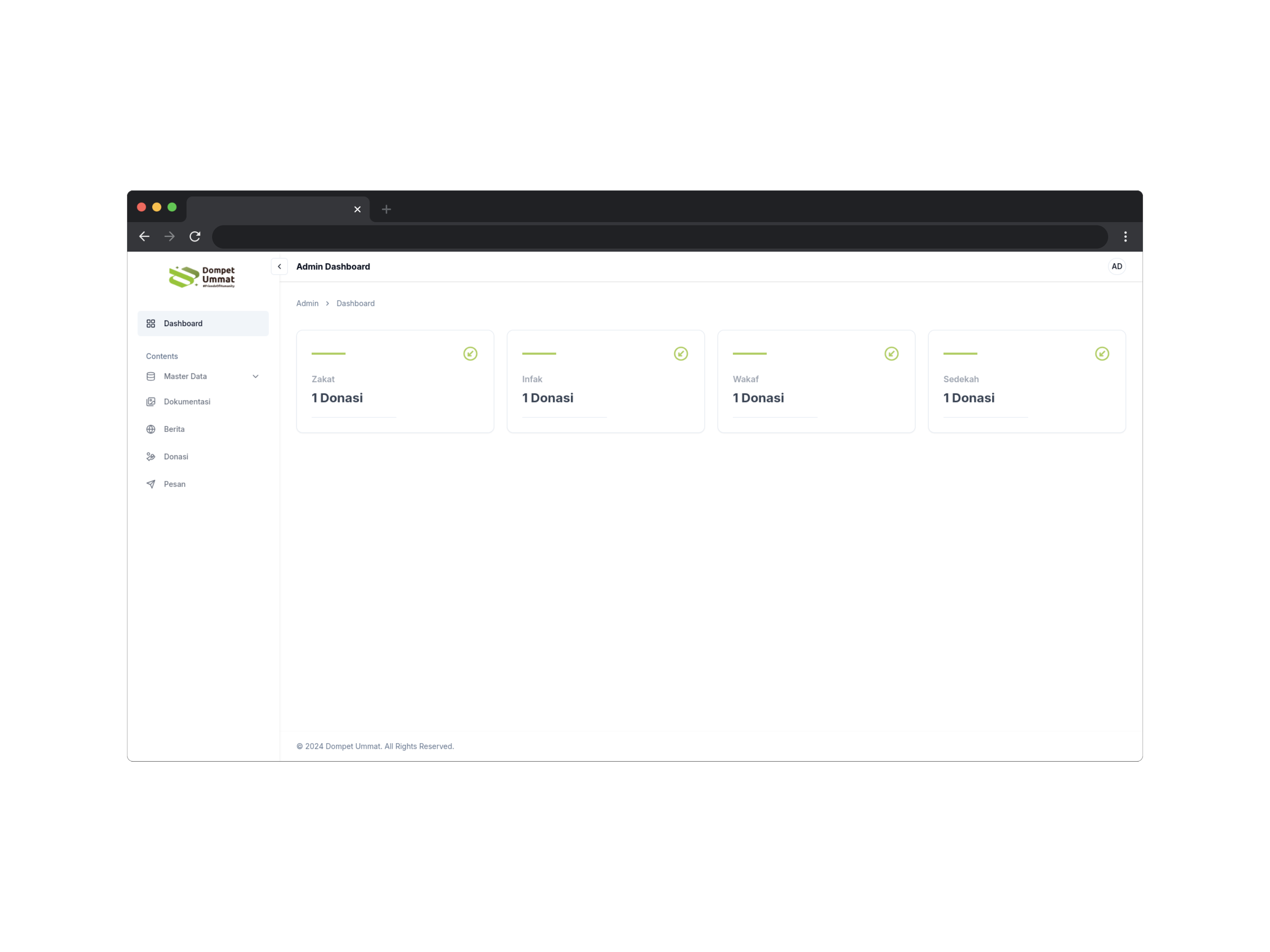Open the Donasi sidebar menu

coord(176,457)
